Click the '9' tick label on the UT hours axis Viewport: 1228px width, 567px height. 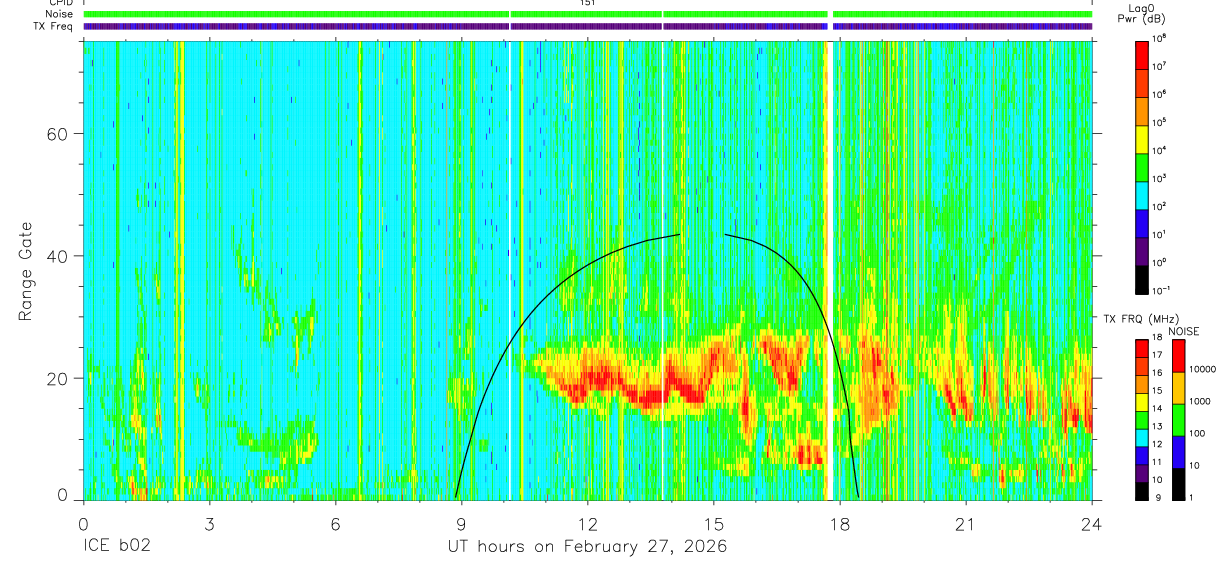click(461, 524)
